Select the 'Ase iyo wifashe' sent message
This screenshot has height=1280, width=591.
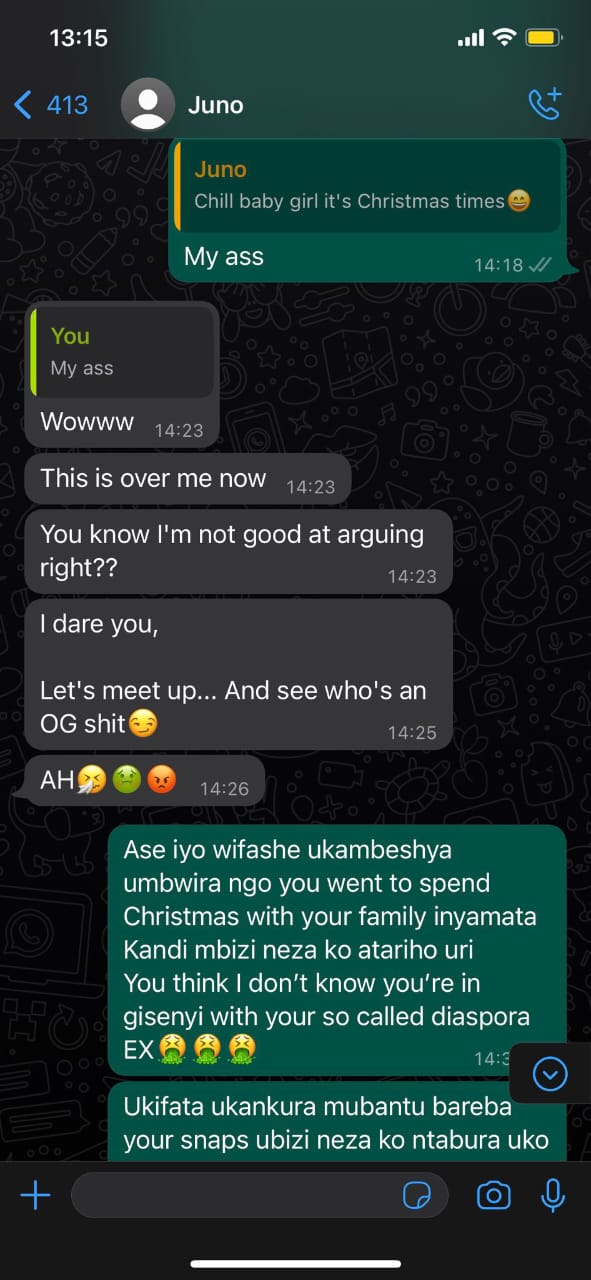click(x=337, y=950)
